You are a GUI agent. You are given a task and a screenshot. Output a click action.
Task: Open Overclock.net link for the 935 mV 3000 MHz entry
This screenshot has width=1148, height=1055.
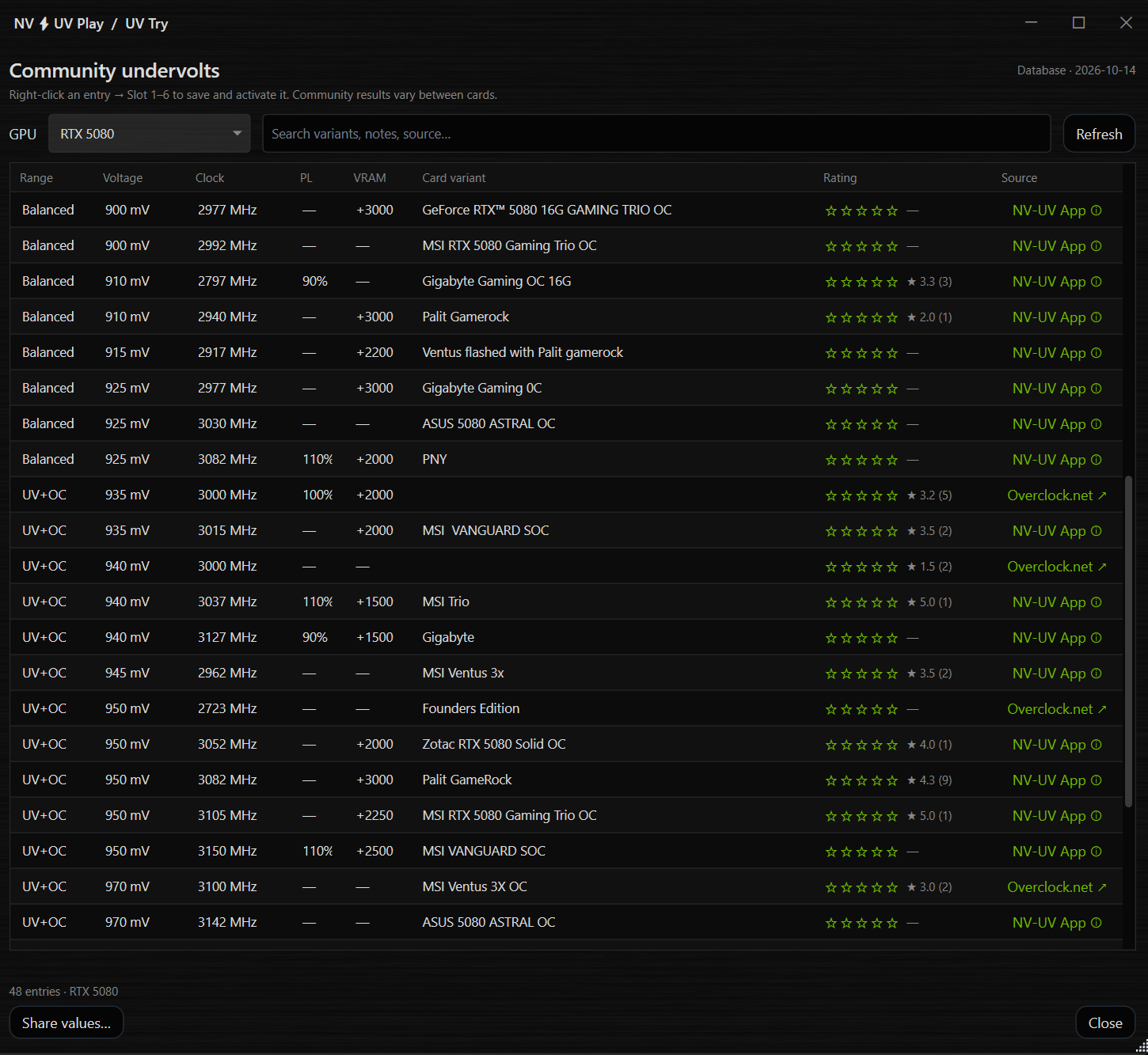[x=1057, y=495]
